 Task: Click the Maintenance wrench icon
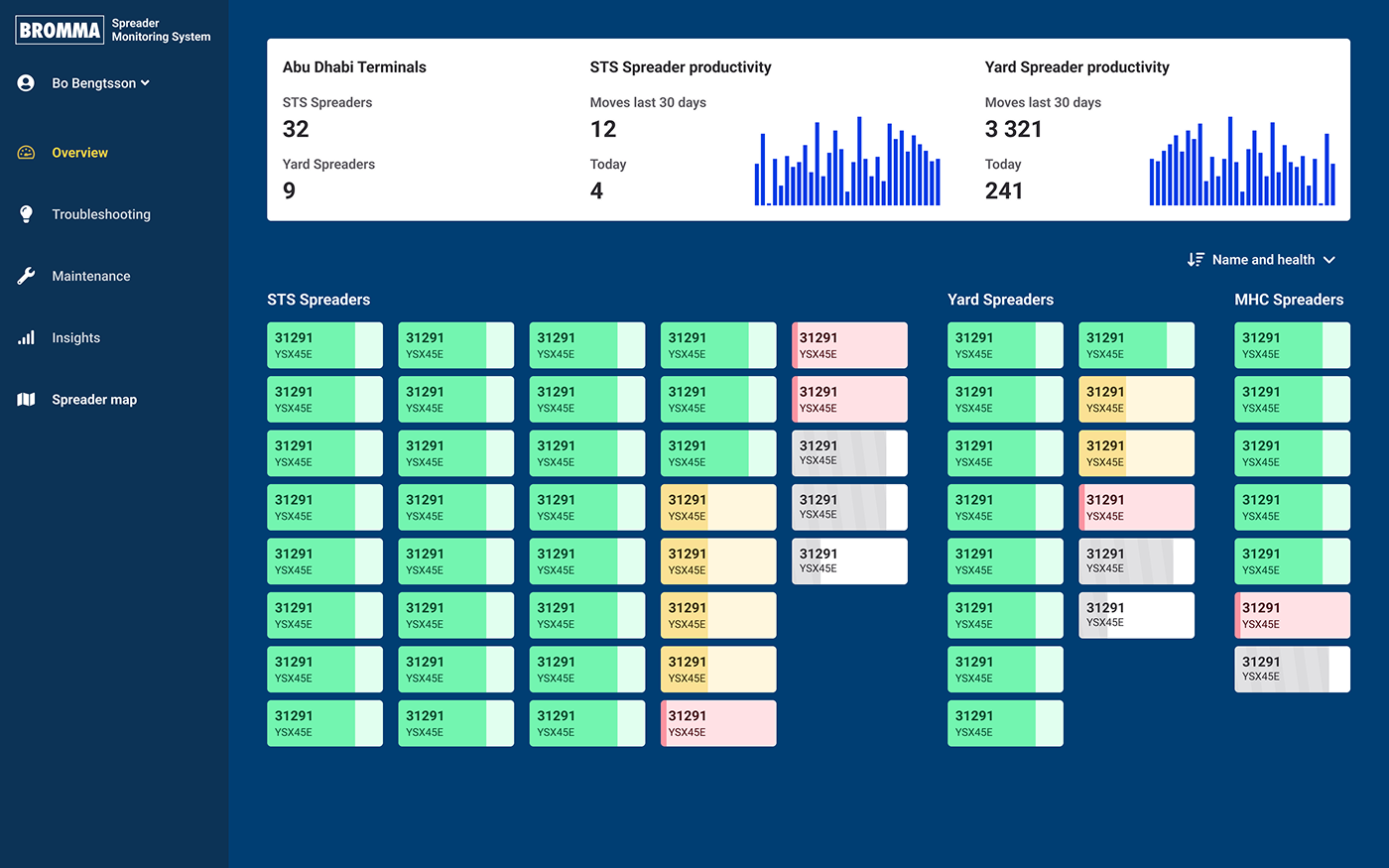(x=26, y=276)
